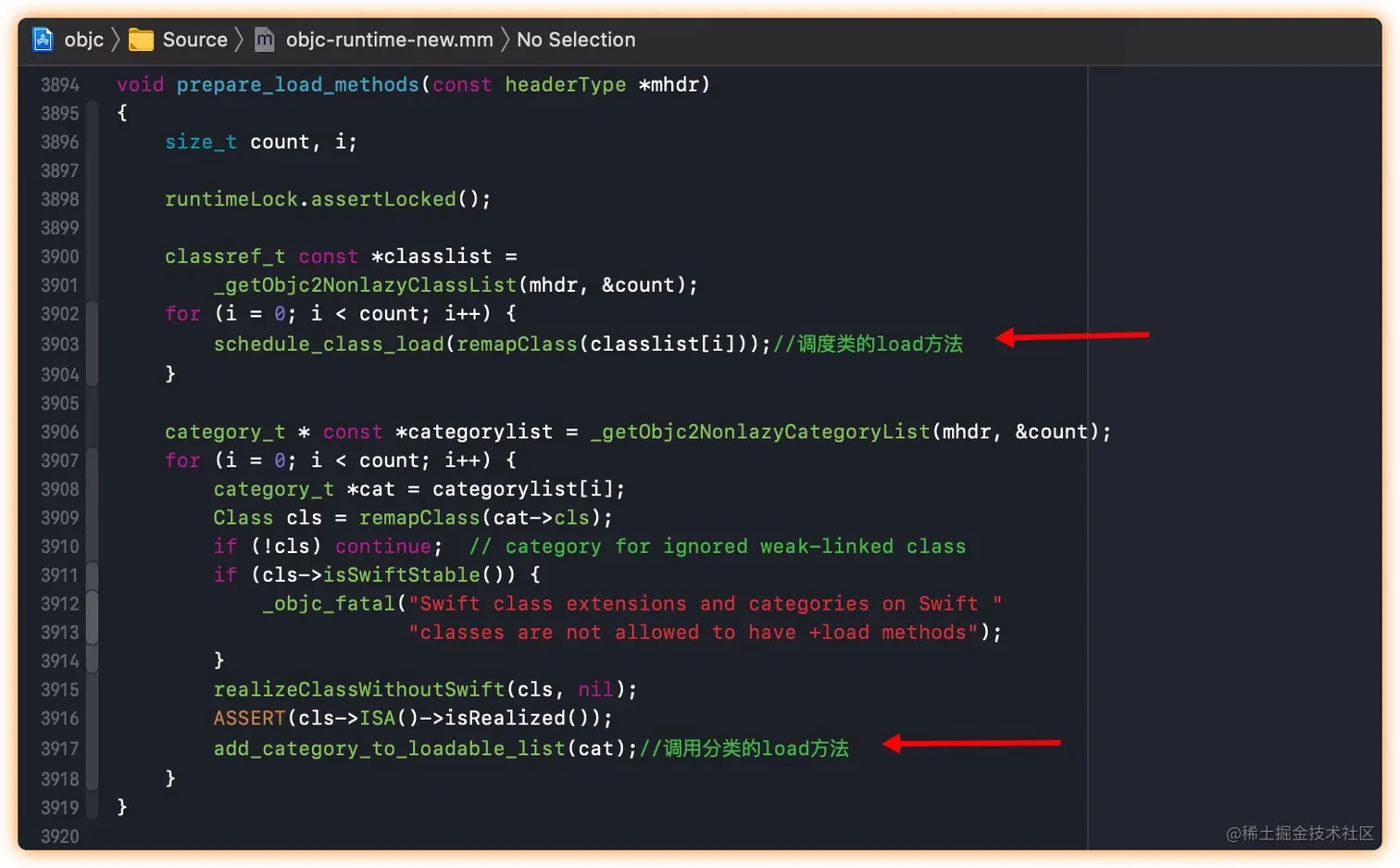This screenshot has height=868, width=1400.
Task: Click the objc-runtime-new.mm file icon
Action: point(265,40)
